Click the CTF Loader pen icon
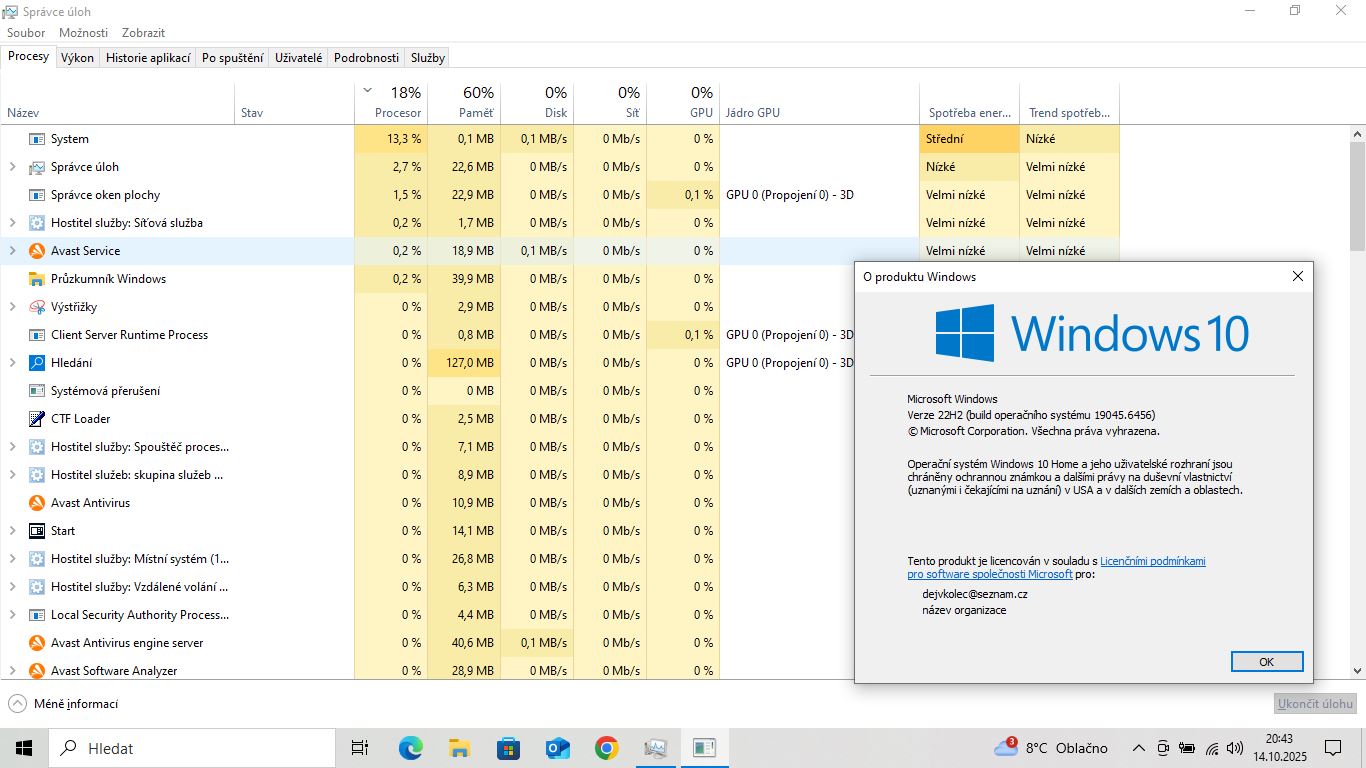Screen dimensions: 1366x768 [37, 419]
